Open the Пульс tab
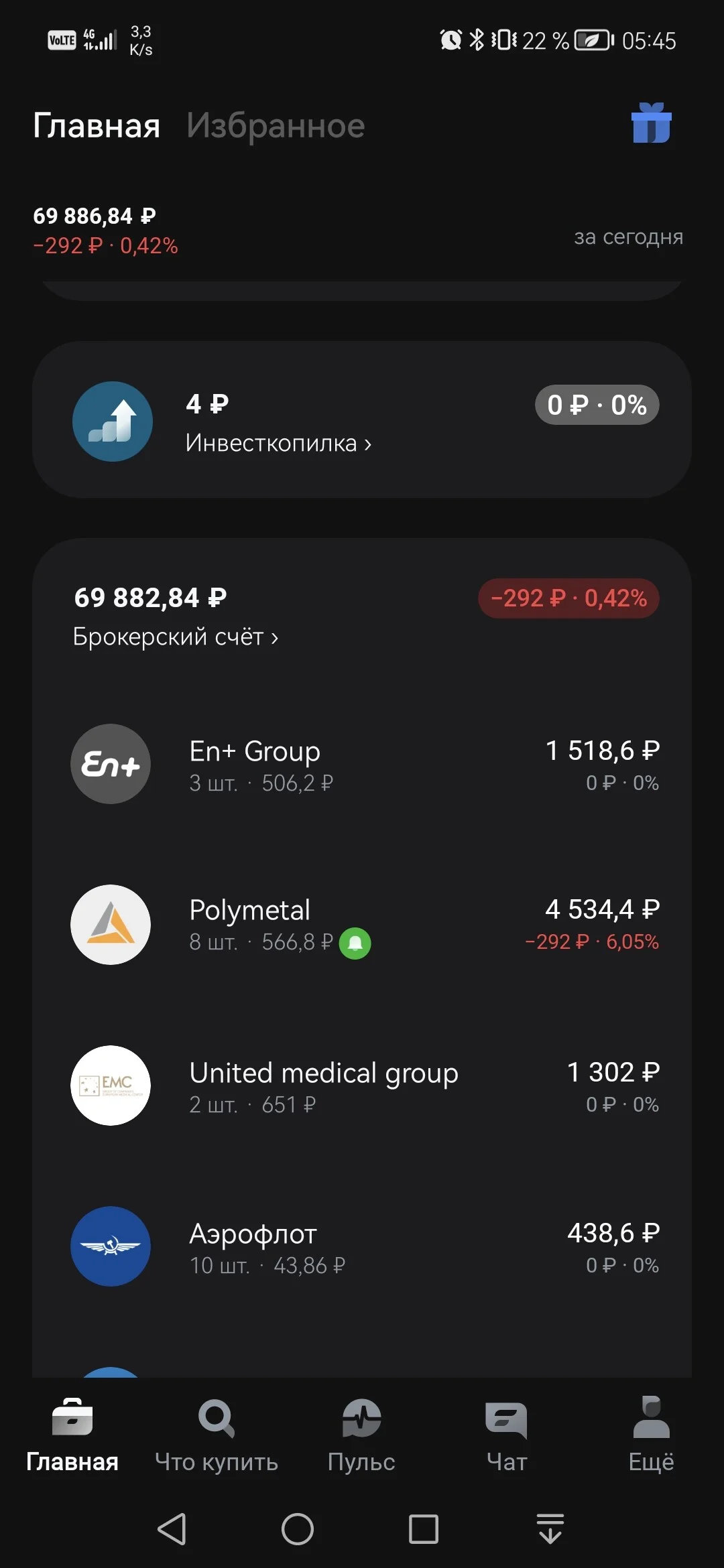Viewport: 724px width, 1568px height. (361, 1435)
